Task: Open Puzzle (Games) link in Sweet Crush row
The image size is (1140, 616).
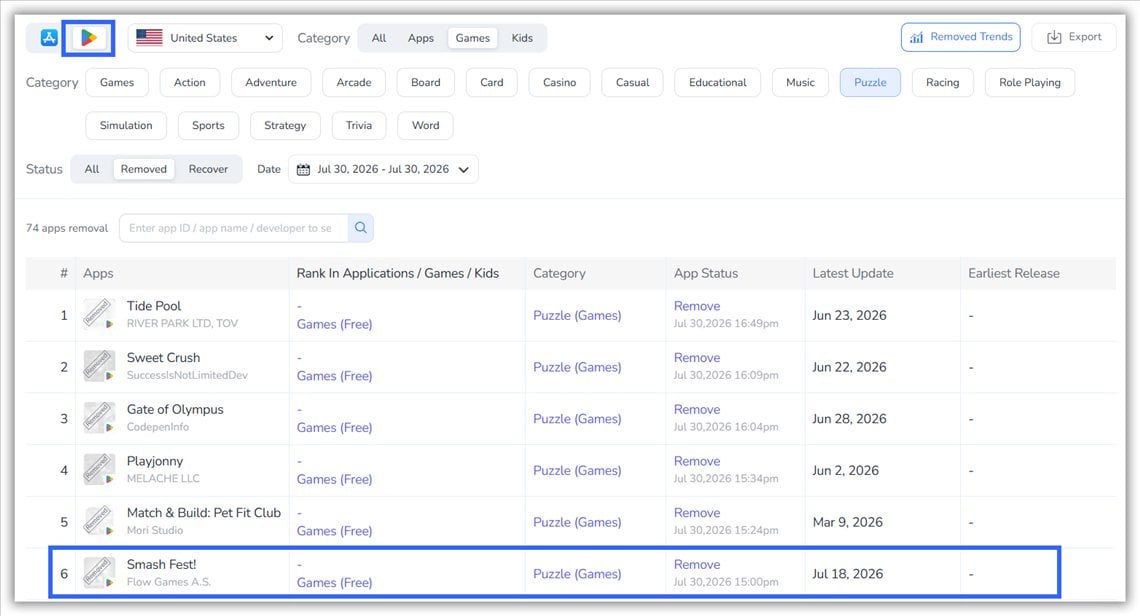Action: coord(577,367)
